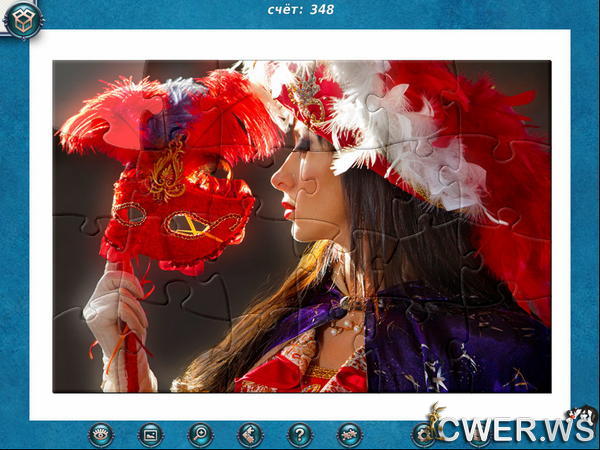Viewport: 600px width, 450px height.
Task: Open help with the question mark icon
Action: coord(299,434)
